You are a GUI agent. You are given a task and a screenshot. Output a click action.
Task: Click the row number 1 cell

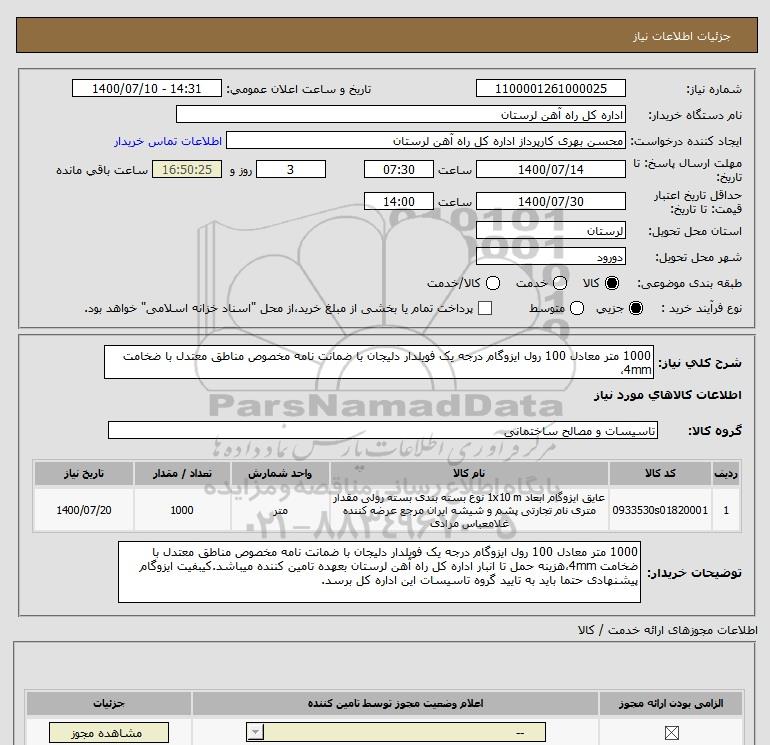coord(726,510)
